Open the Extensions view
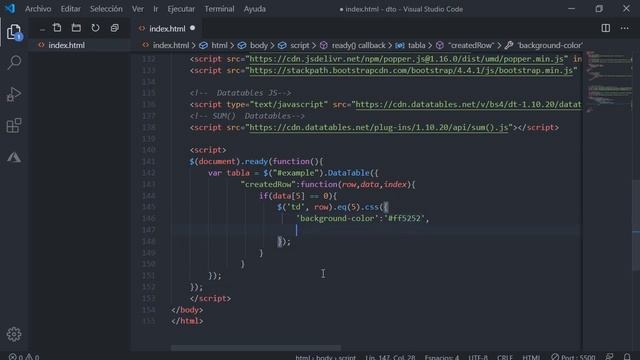 pos(14,125)
